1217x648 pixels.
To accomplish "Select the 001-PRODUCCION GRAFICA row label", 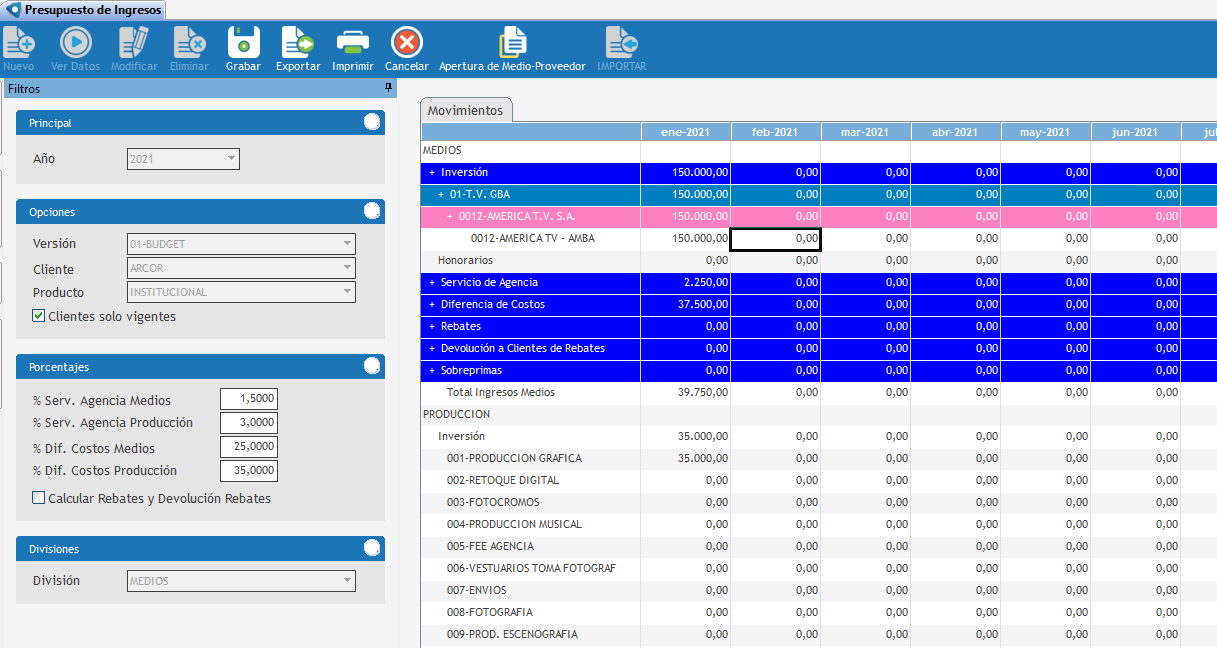I will [514, 458].
